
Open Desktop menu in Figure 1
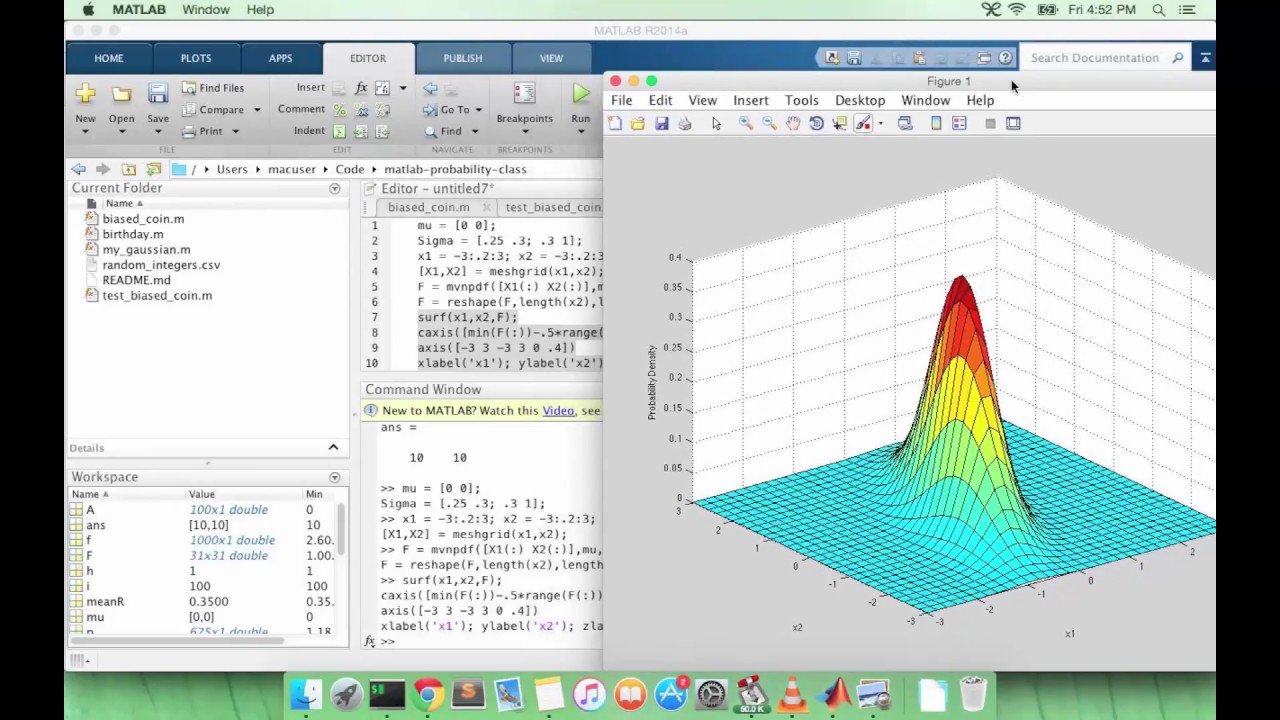click(860, 100)
